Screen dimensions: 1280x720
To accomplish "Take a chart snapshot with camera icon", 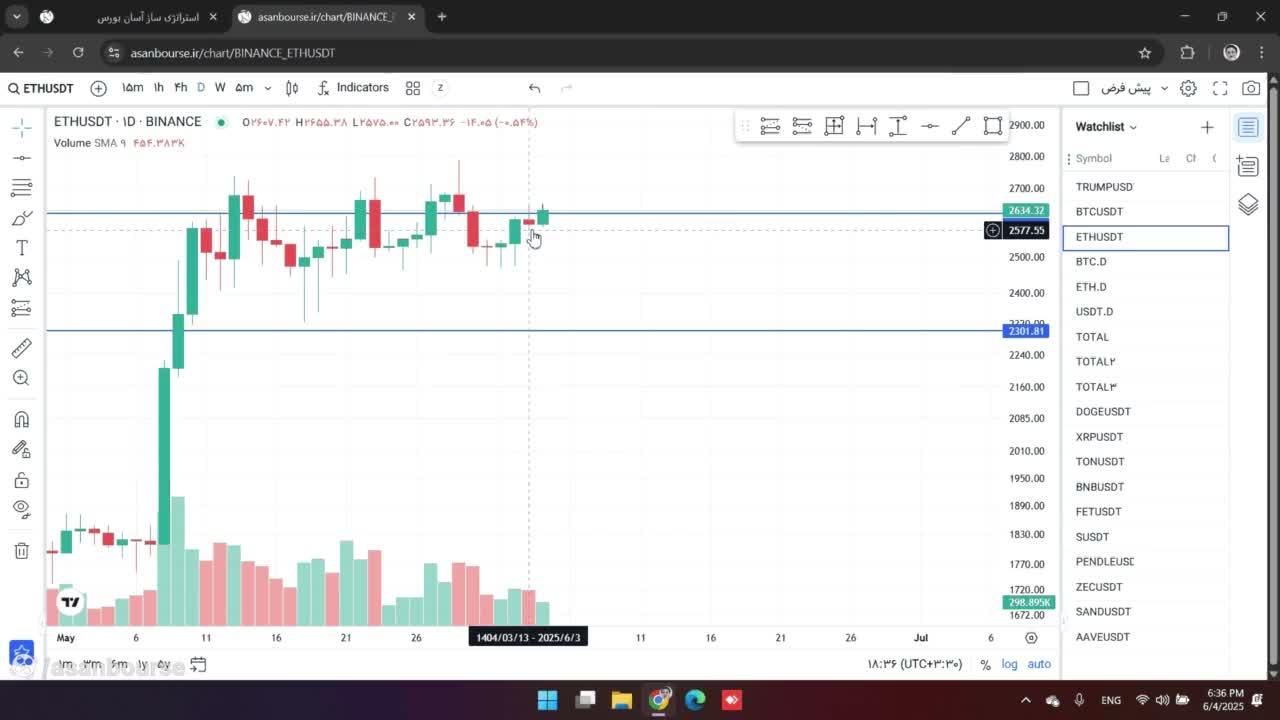I will click(1251, 88).
